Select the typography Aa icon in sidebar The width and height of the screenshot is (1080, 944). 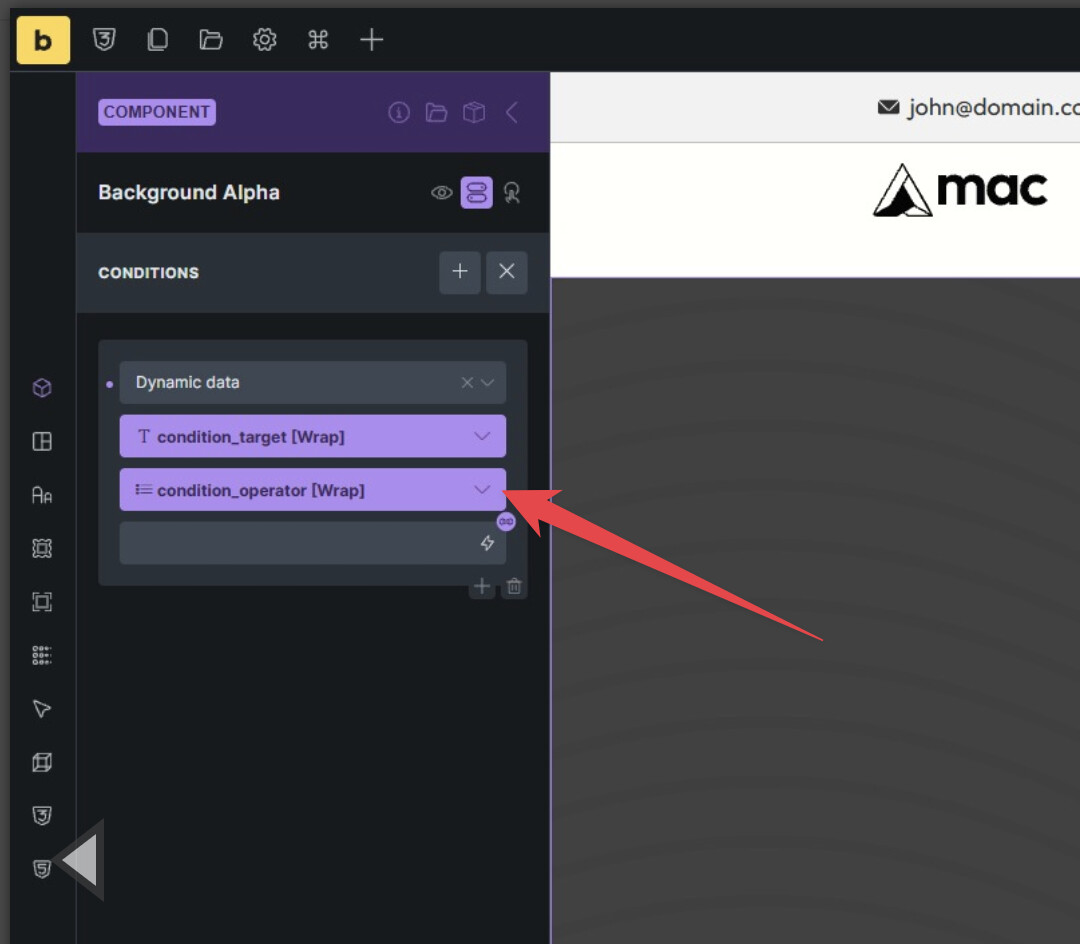[x=42, y=495]
